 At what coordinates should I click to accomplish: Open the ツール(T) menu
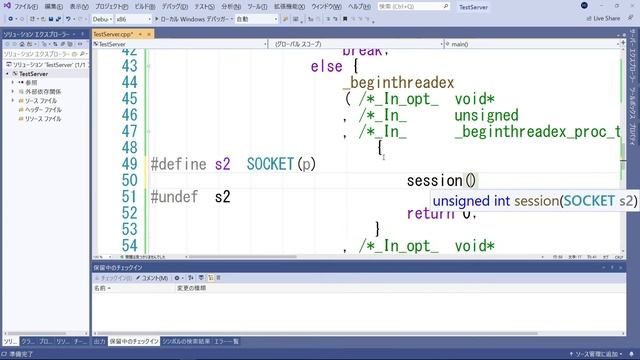(x=257, y=7)
